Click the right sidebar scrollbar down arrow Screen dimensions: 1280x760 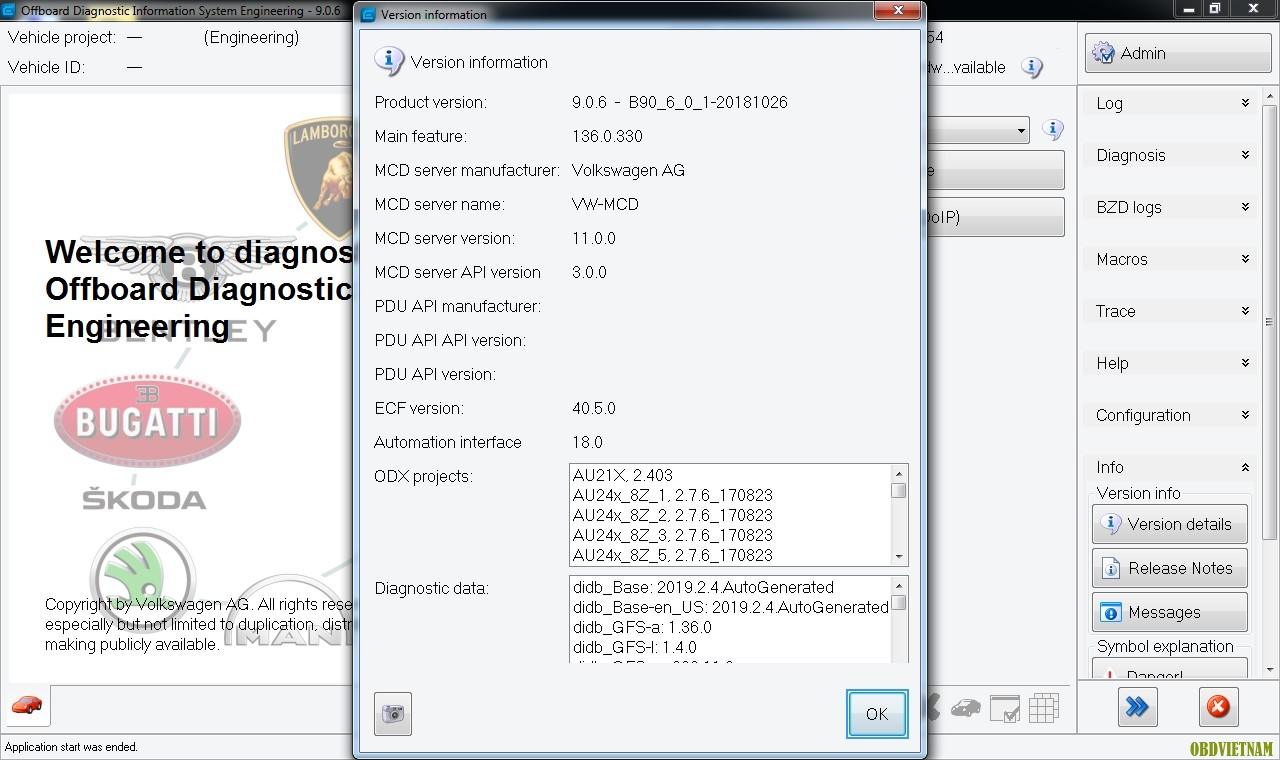point(1270,669)
